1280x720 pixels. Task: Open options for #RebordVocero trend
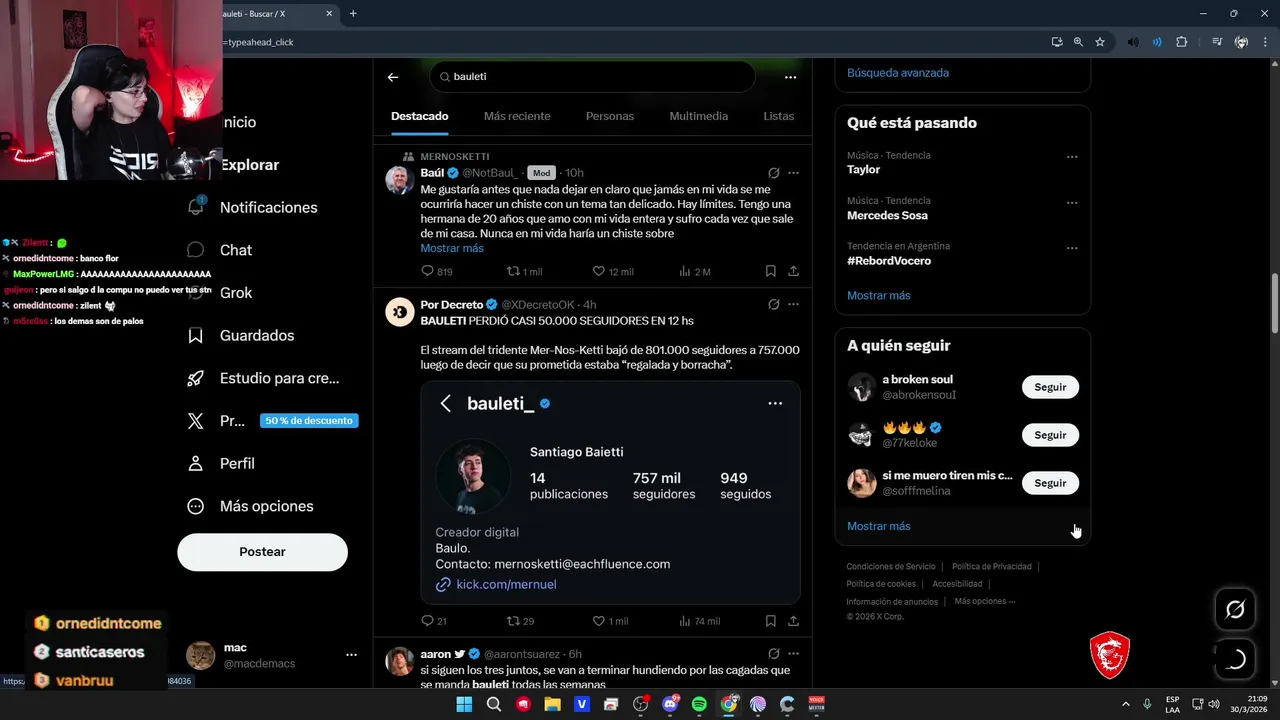1072,248
